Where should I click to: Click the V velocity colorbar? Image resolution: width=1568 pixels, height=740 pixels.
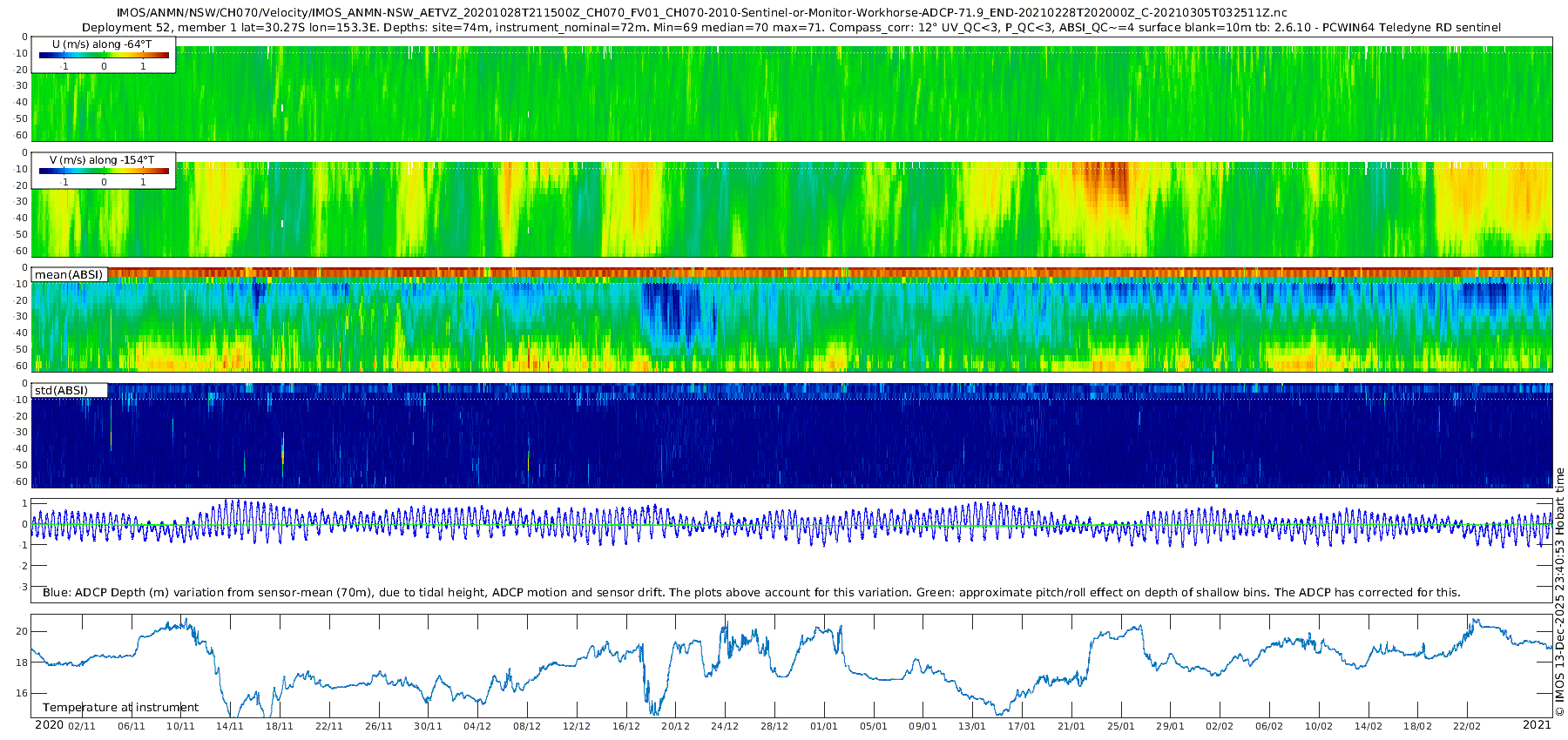pos(104,171)
